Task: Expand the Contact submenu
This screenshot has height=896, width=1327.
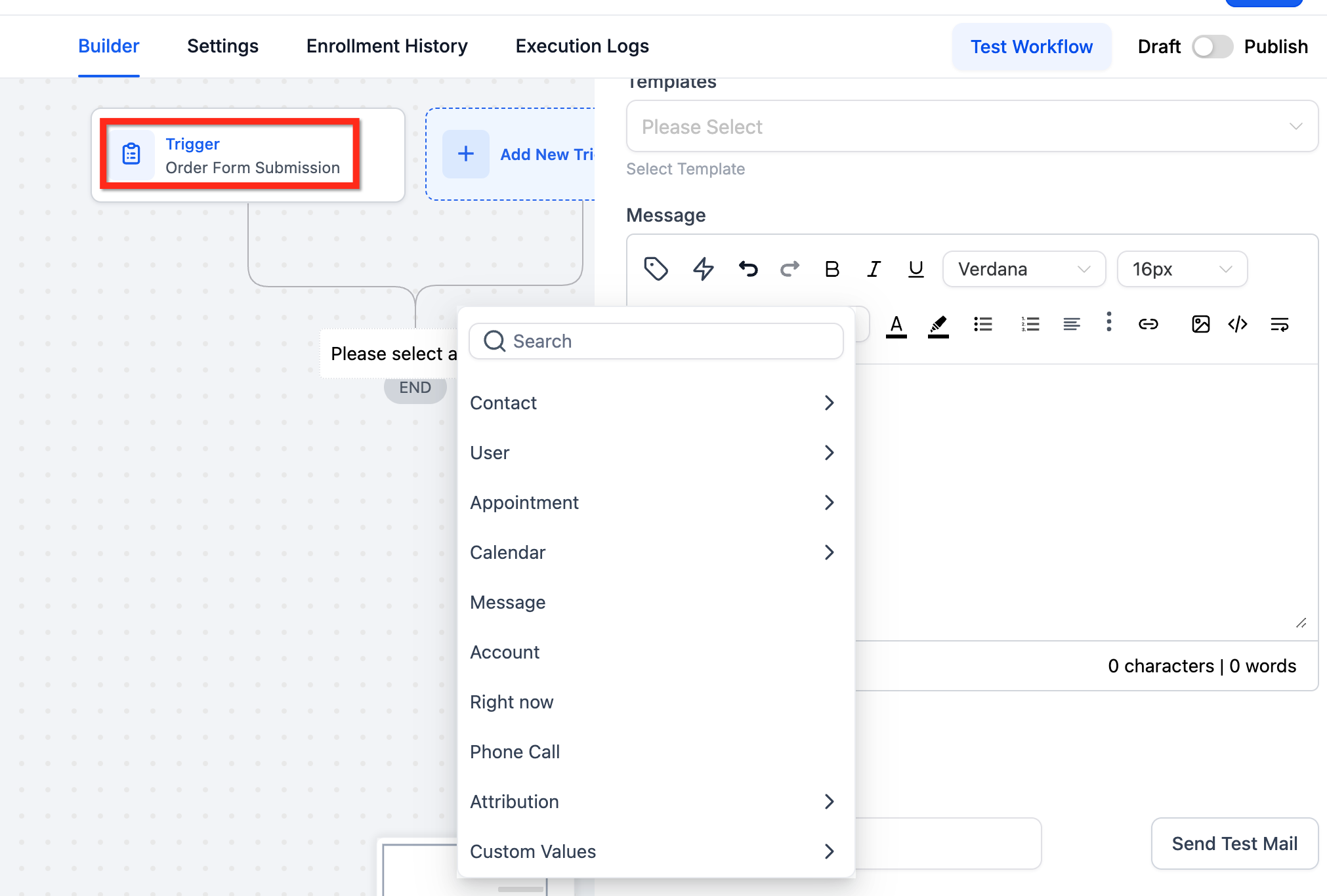Action: pos(653,403)
